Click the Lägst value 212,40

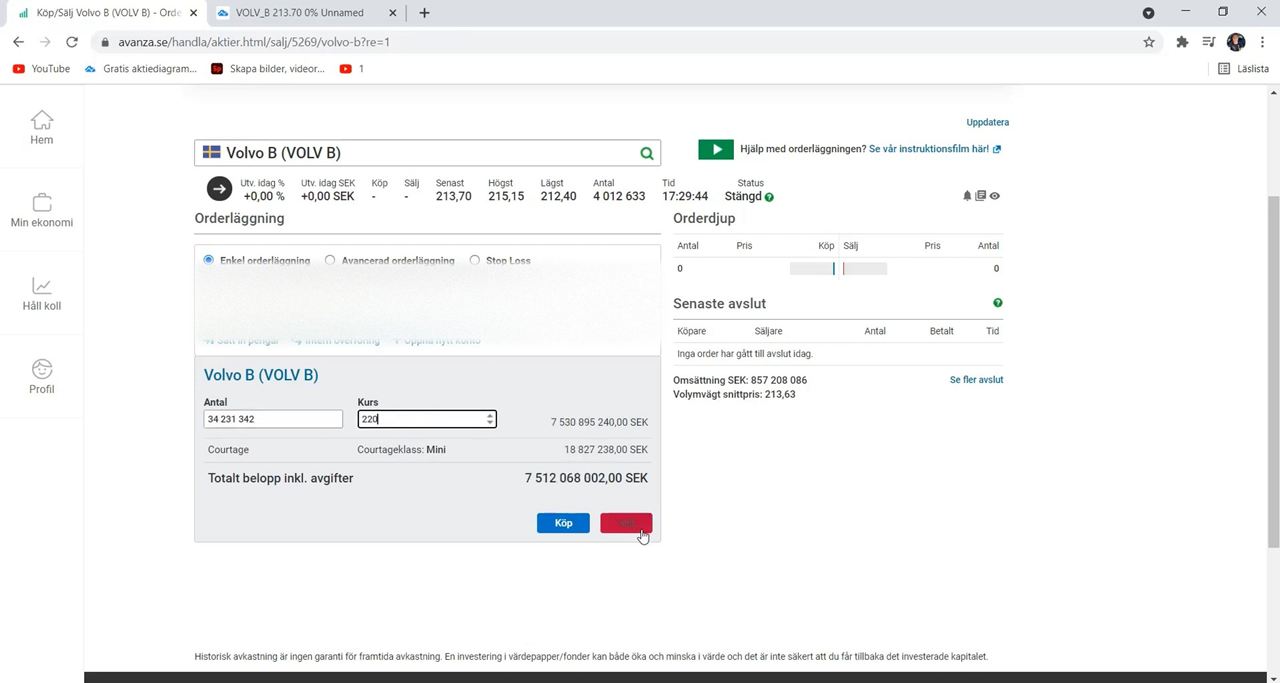(x=558, y=196)
